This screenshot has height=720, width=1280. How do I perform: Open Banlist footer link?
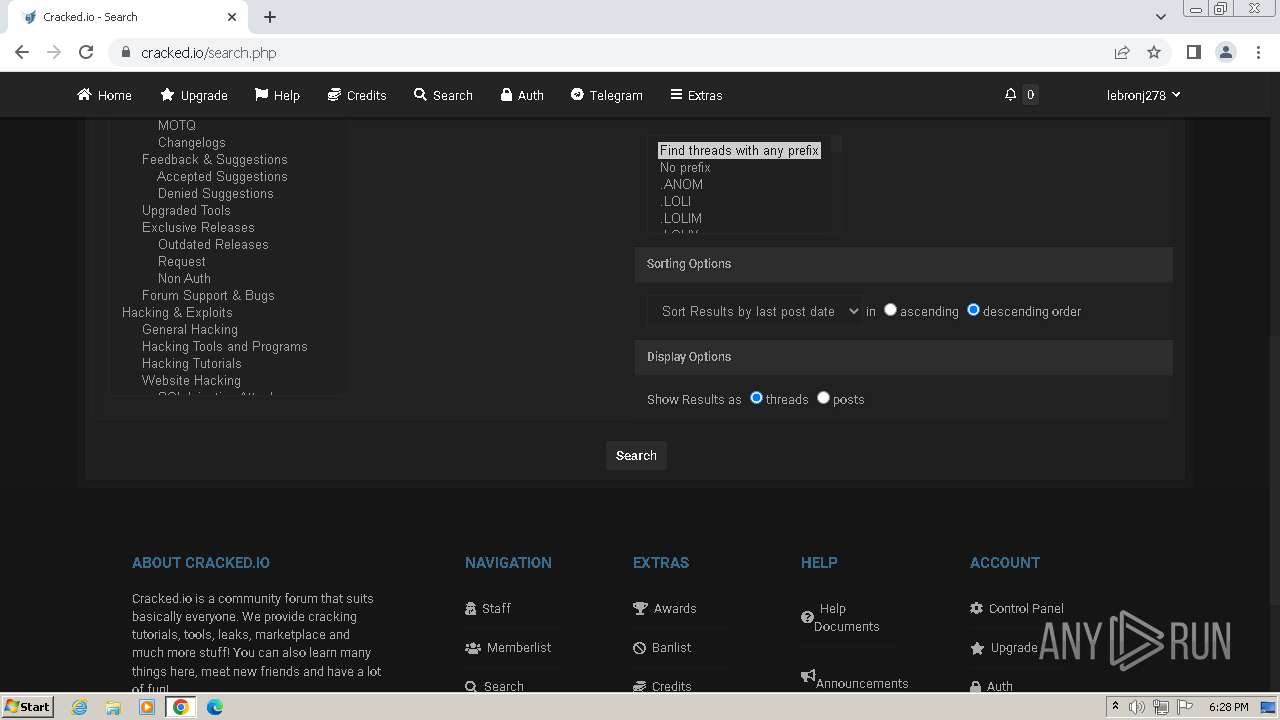(662, 647)
